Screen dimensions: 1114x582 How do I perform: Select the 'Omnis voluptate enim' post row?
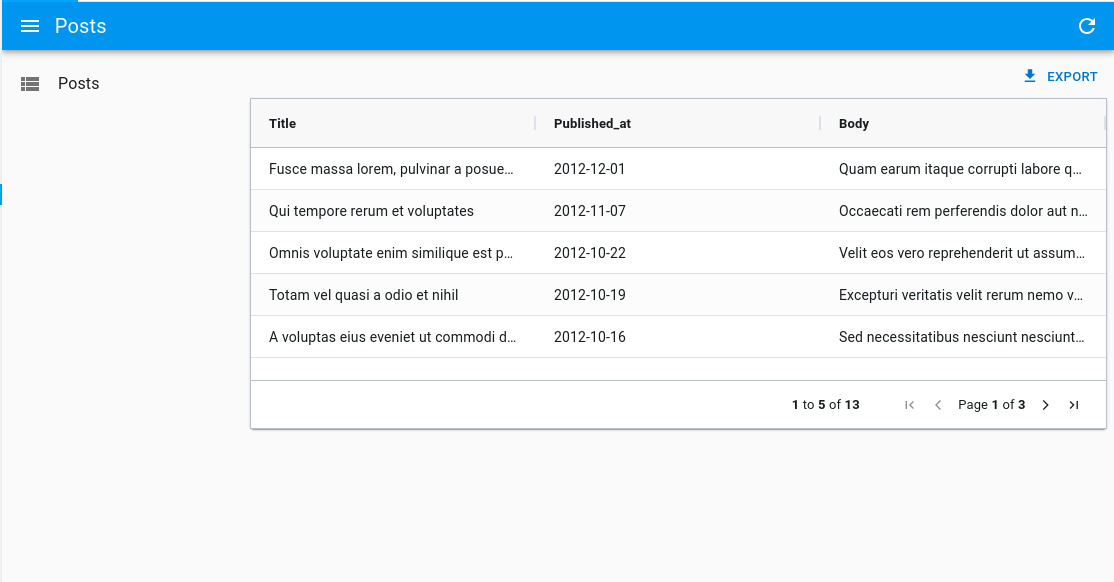tap(391, 253)
